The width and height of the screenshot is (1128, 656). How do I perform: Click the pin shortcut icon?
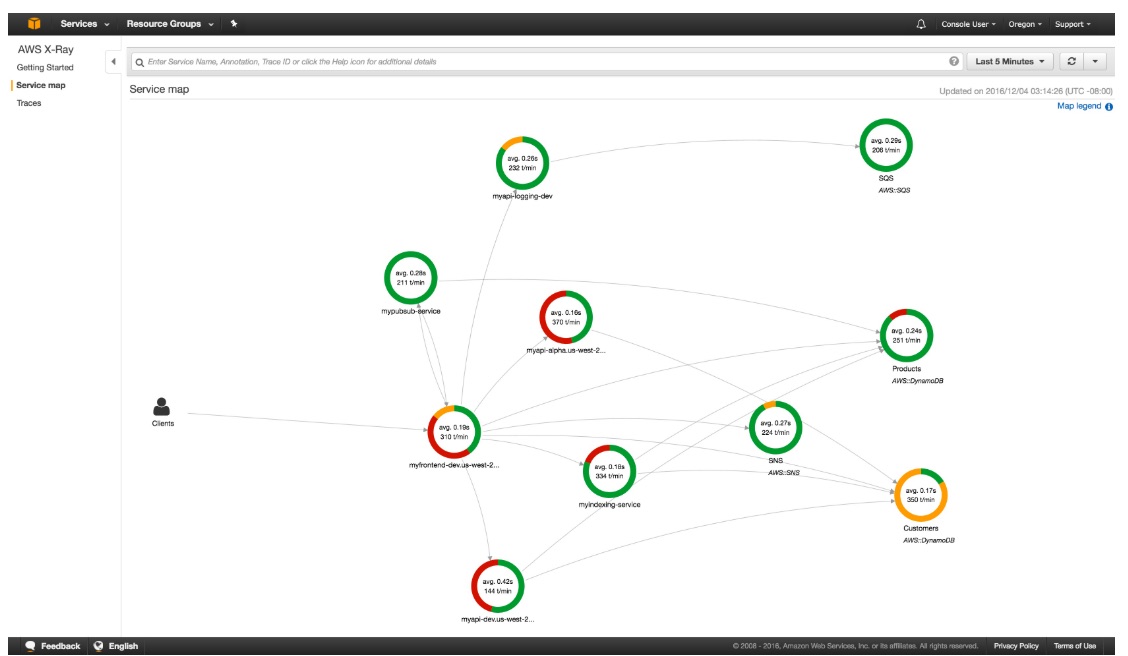click(234, 24)
